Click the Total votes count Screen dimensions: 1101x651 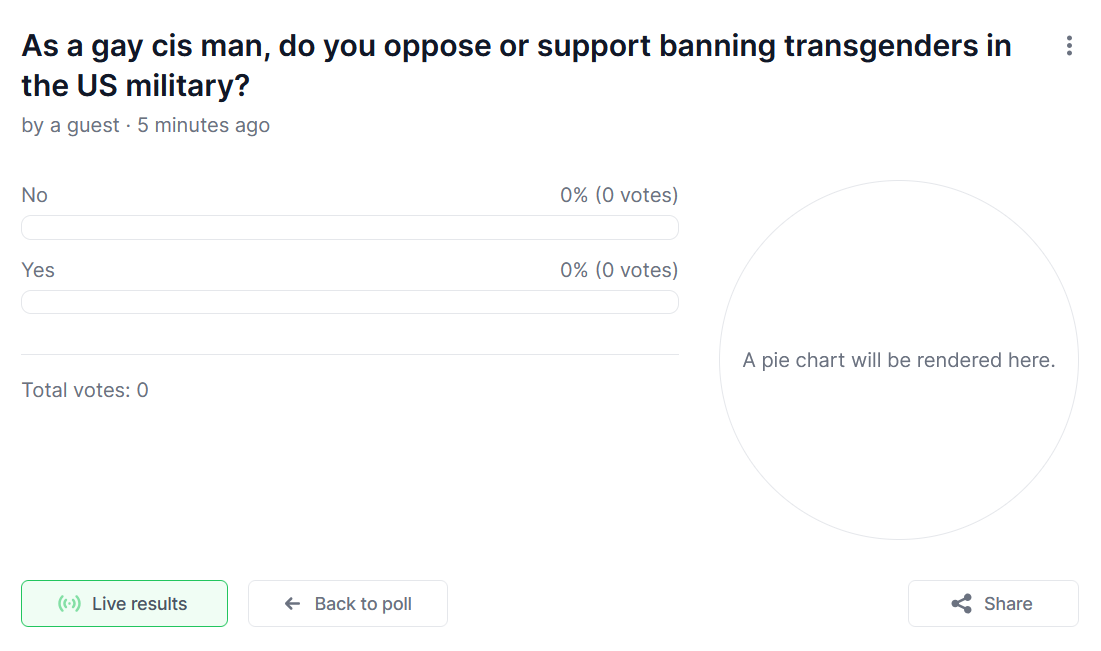[85, 390]
